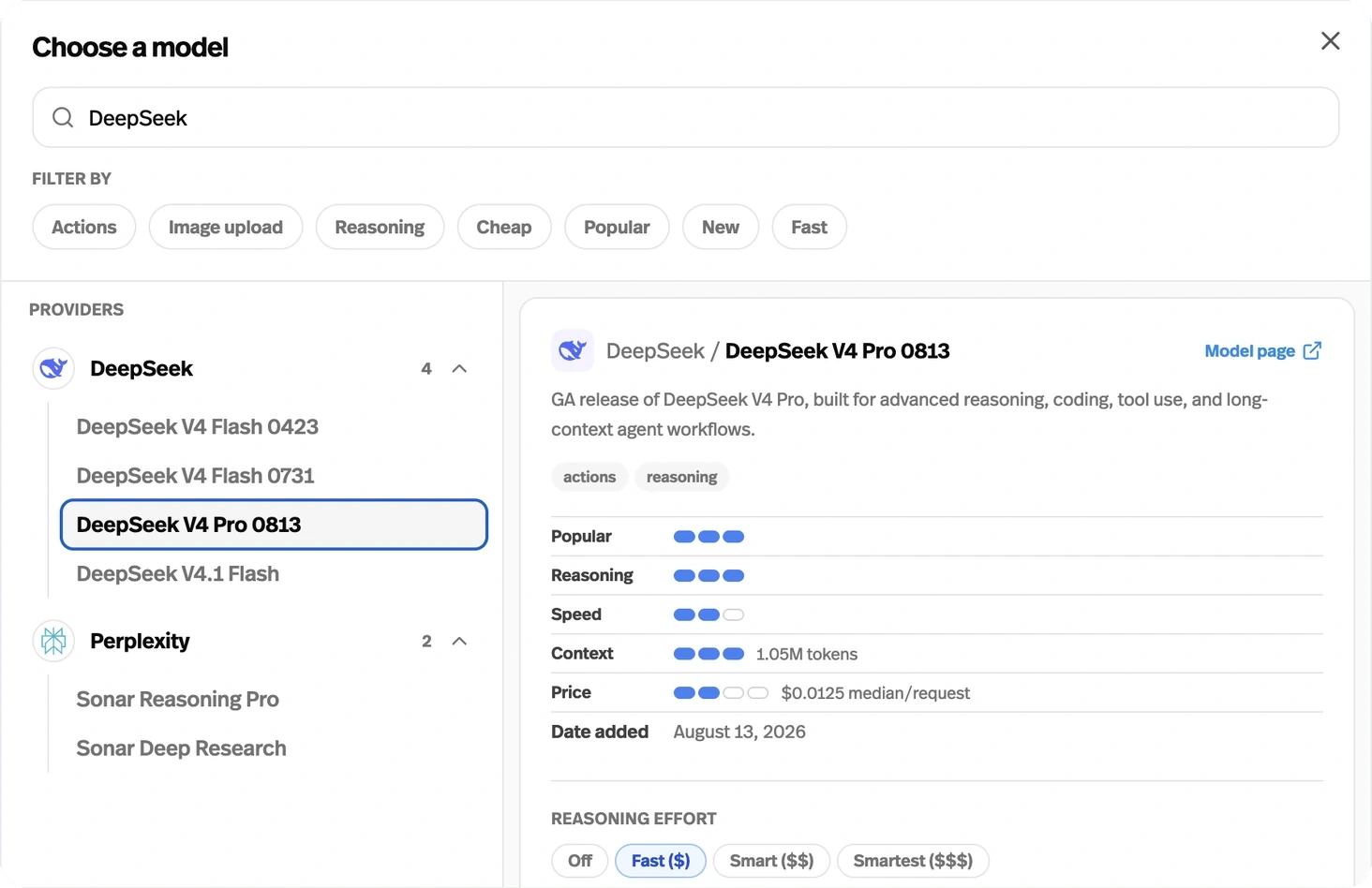Click the GA release description paragraph

tap(909, 414)
